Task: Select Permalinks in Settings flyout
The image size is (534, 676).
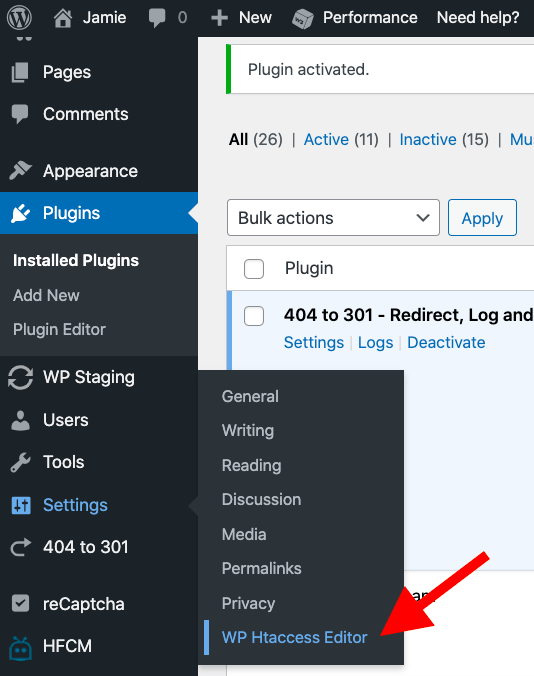Action: pyautogui.click(x=262, y=568)
